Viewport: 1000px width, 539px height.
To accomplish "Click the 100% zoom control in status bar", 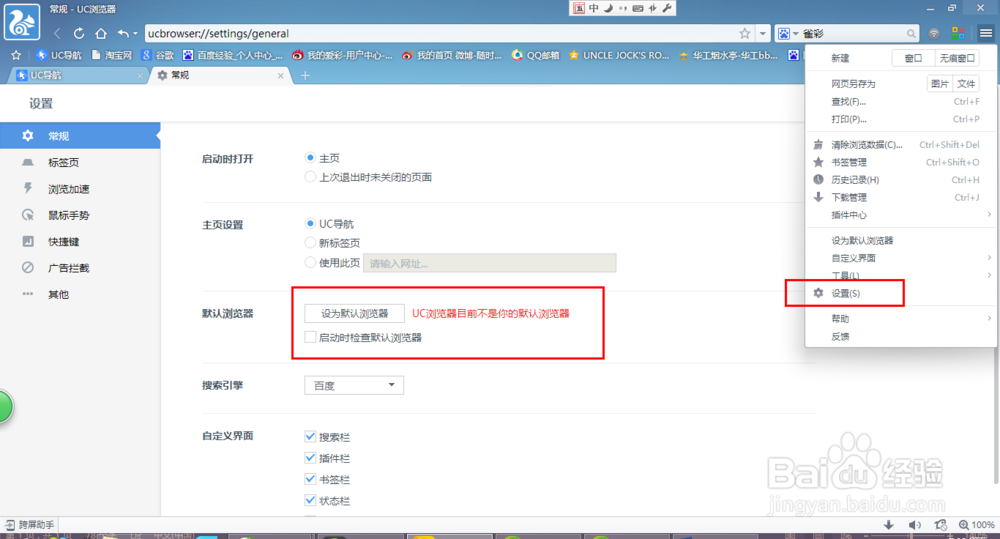I will tap(976, 525).
